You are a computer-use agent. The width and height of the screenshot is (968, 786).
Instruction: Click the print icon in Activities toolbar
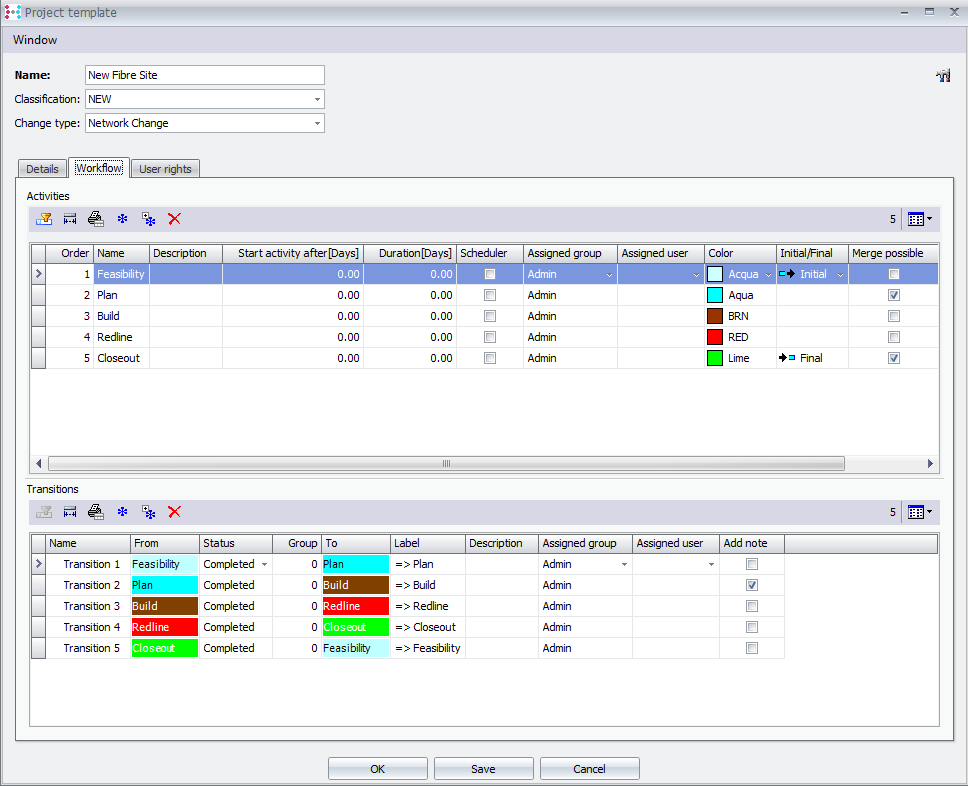tap(96, 219)
